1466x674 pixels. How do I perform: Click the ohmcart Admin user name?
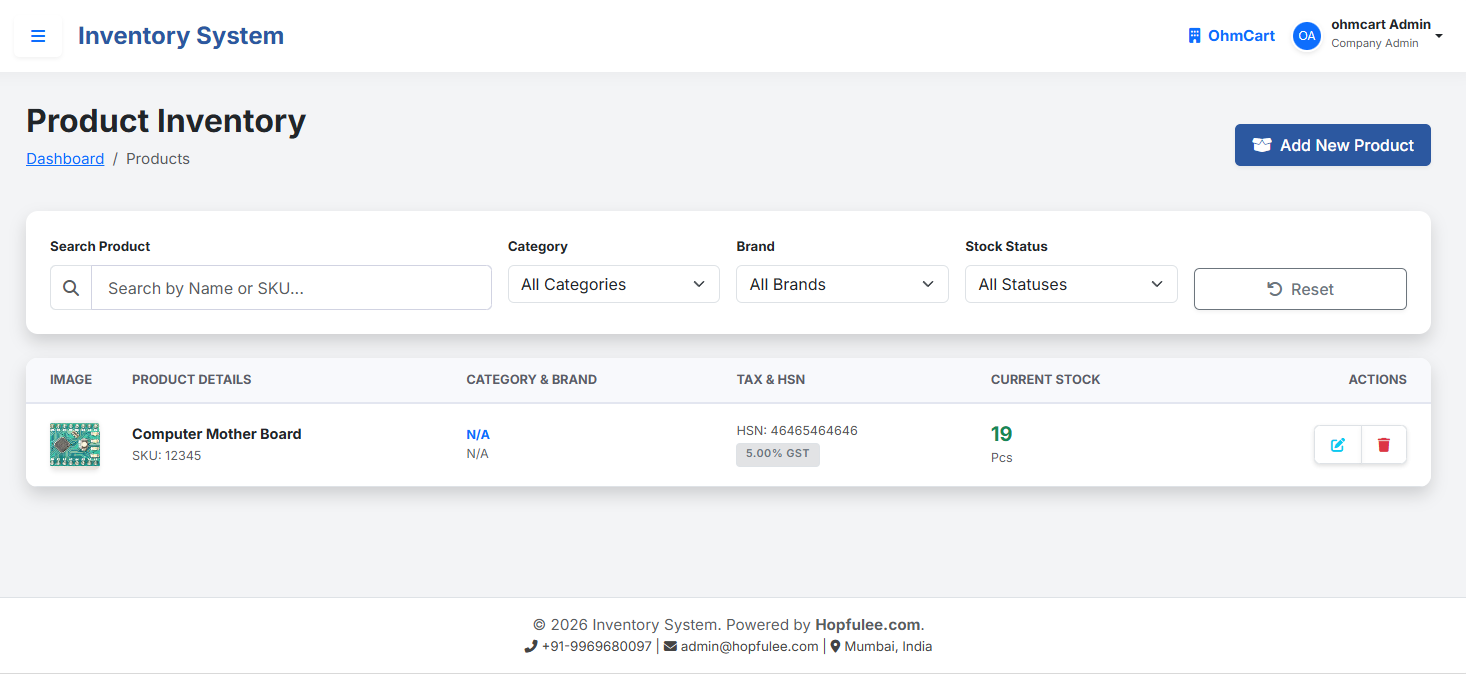[1381, 25]
